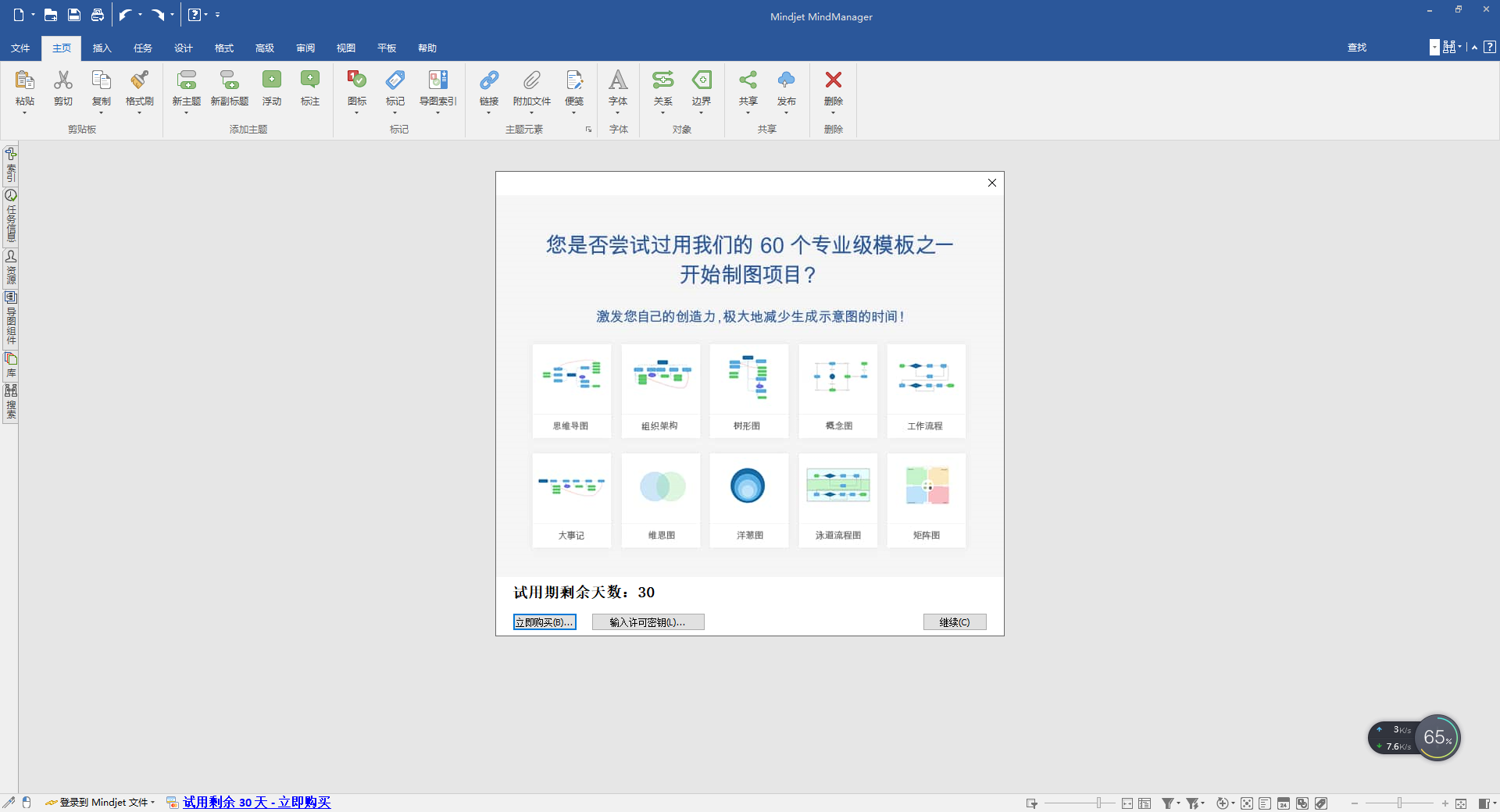Choose the 矩阵图 template thumbnail
The height and width of the screenshot is (812, 1500).
click(x=927, y=500)
